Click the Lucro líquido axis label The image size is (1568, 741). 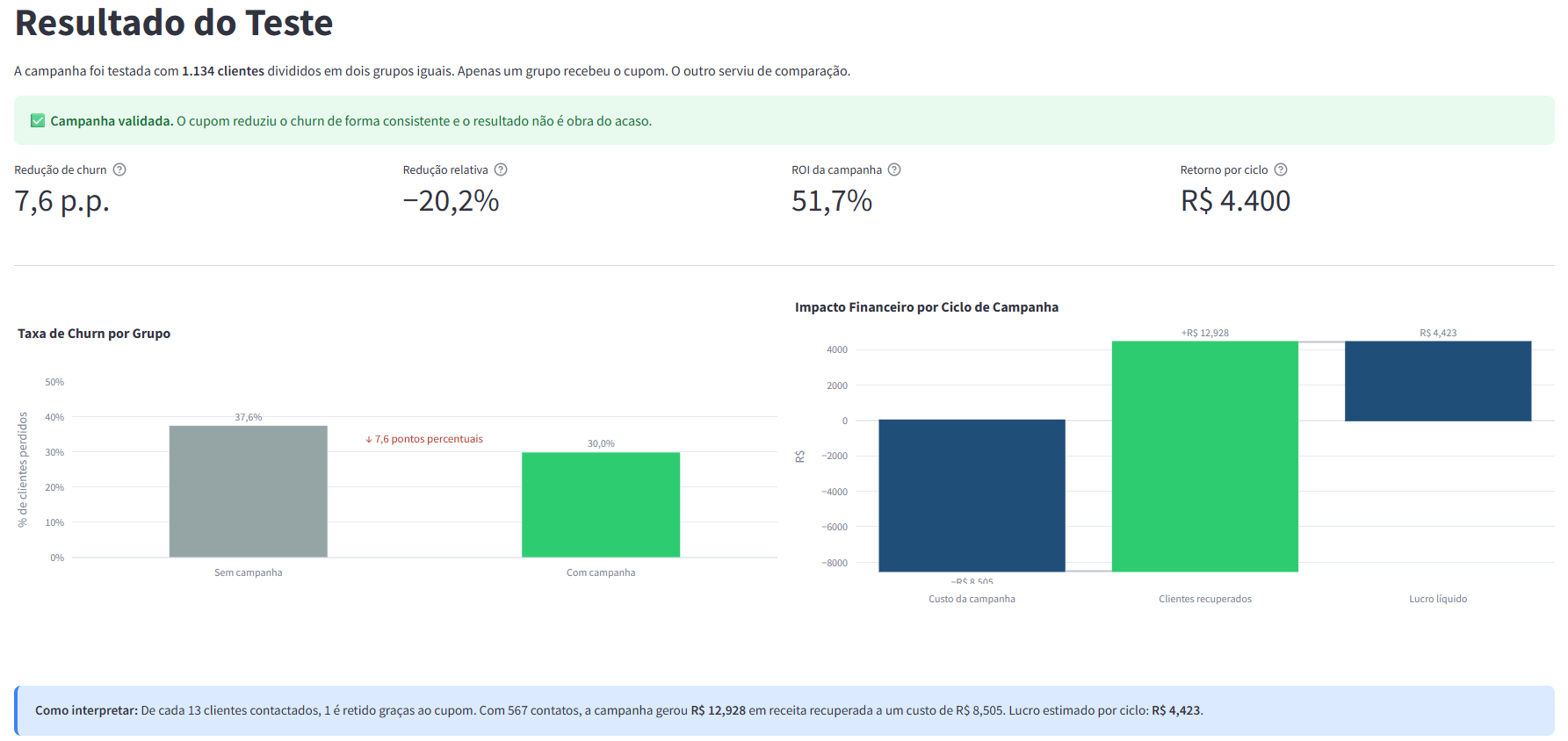[x=1438, y=599]
